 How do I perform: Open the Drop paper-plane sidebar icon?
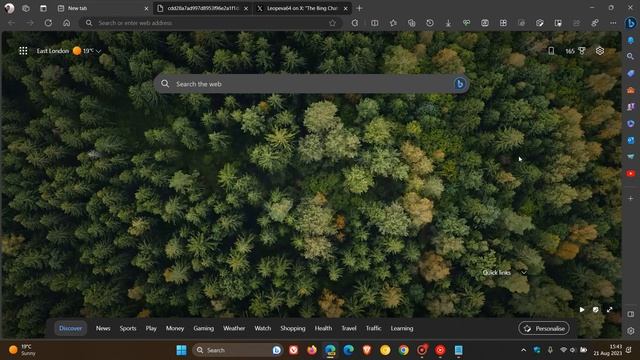pos(631,157)
